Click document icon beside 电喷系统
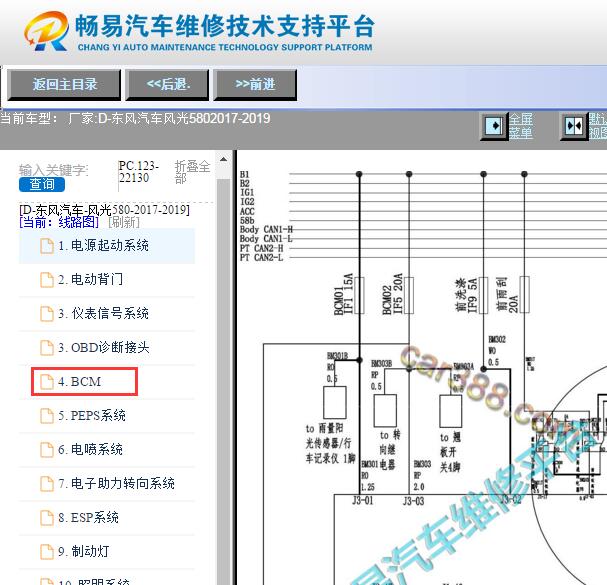The image size is (607, 585). [47, 450]
